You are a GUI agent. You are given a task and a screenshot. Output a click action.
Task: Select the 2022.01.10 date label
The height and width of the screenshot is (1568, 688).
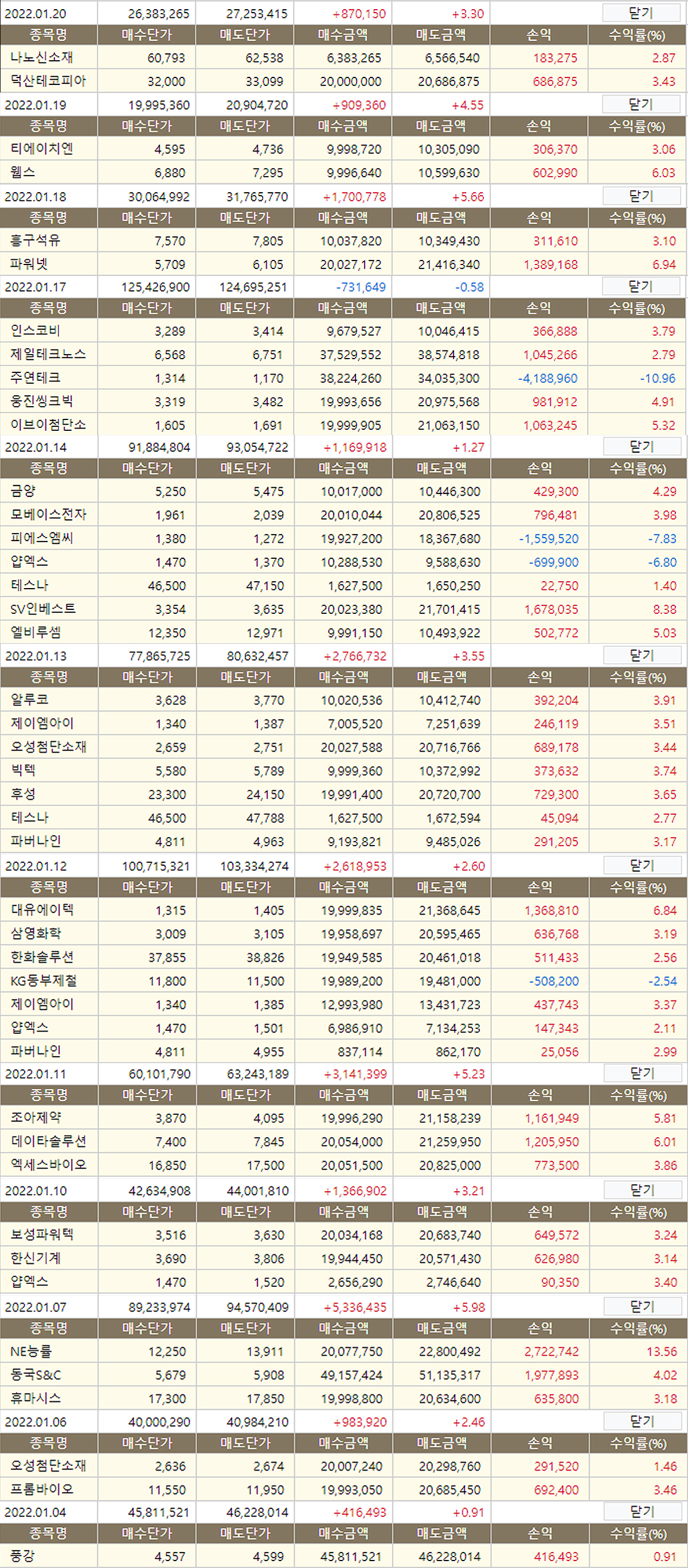(x=36, y=1190)
